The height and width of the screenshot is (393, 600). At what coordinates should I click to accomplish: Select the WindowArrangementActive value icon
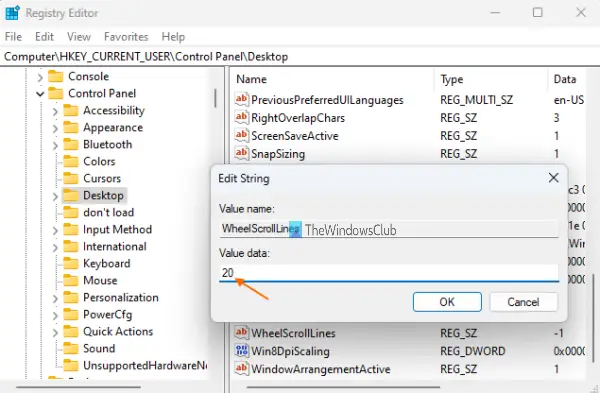coord(241,369)
